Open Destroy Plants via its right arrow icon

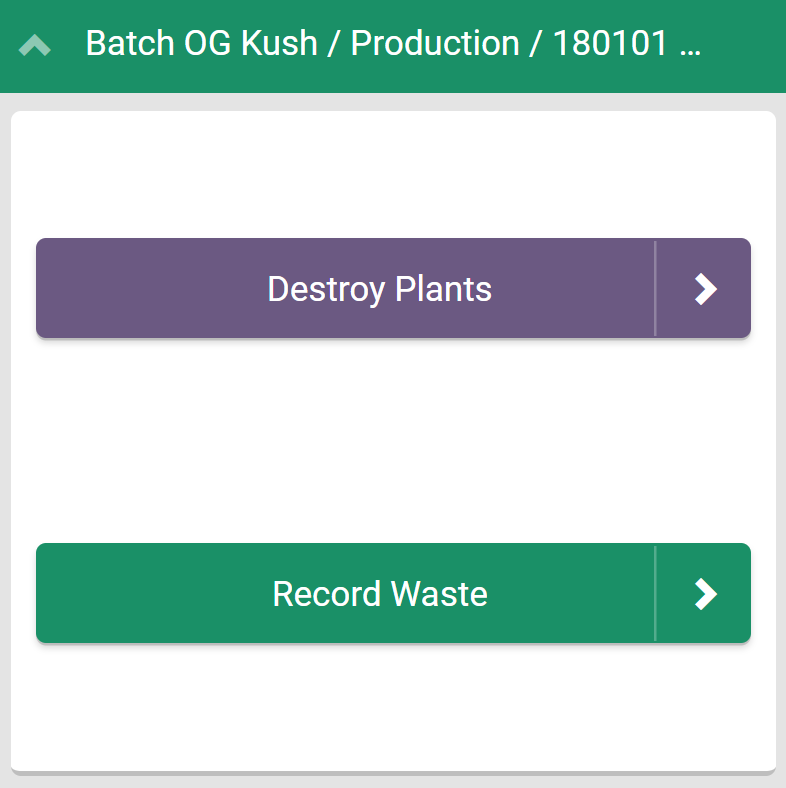705,289
